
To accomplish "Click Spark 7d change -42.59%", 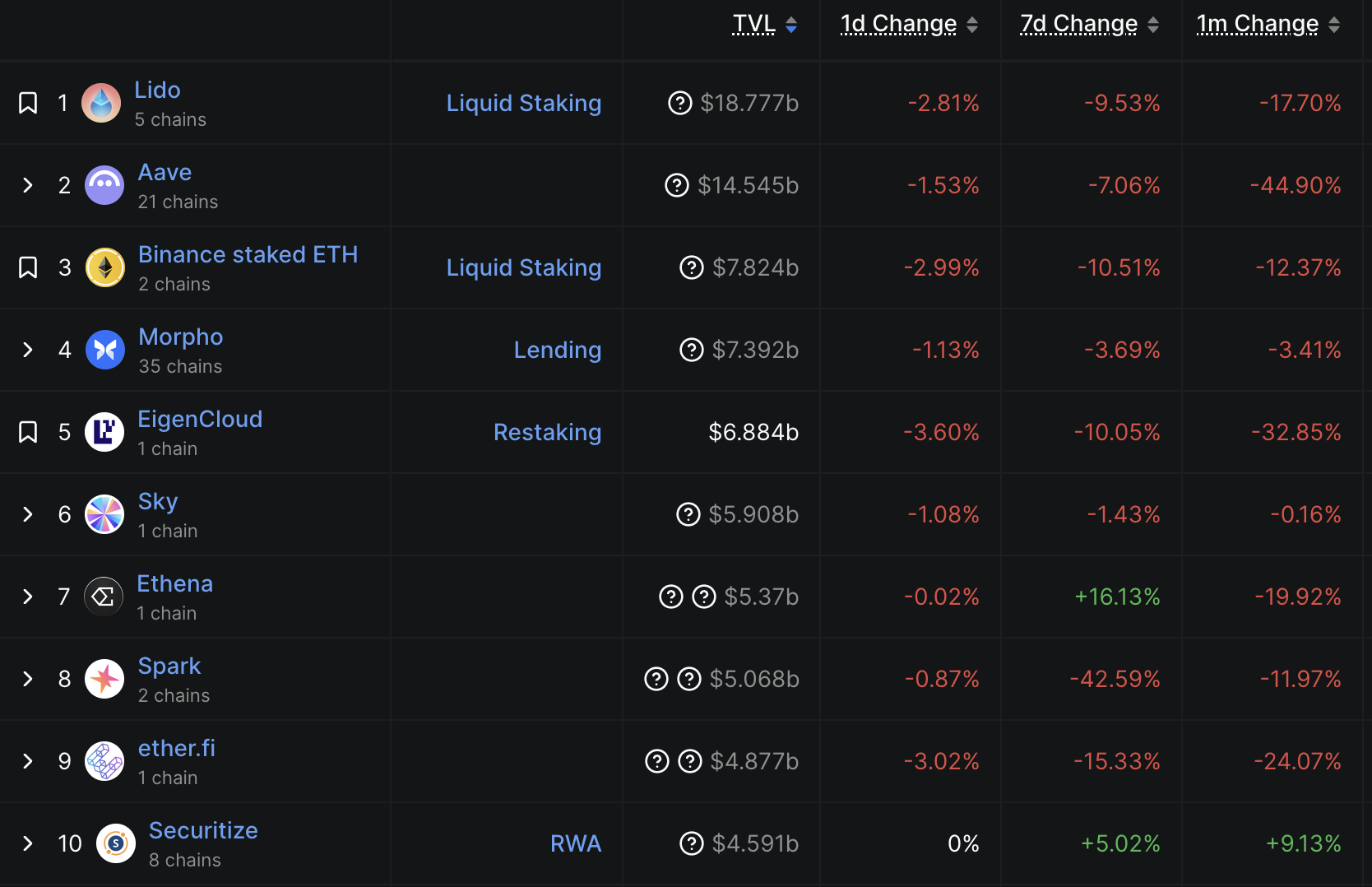I will (x=1115, y=679).
